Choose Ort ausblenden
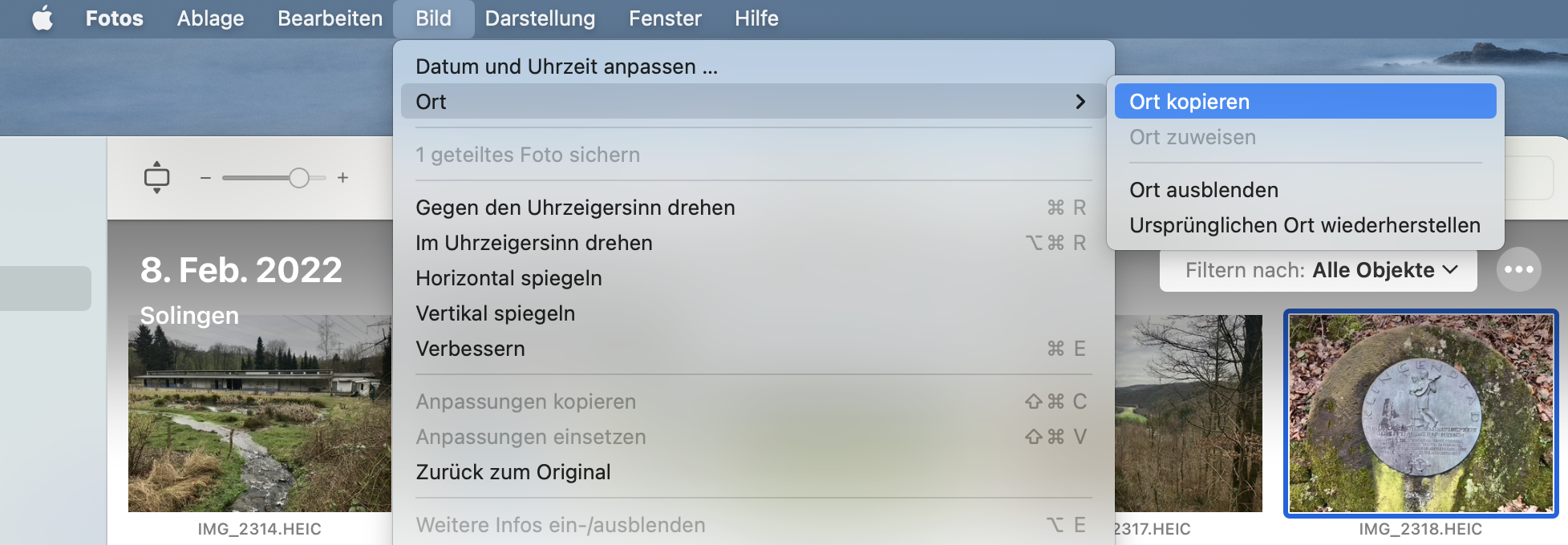1568x545 pixels. (x=1203, y=190)
